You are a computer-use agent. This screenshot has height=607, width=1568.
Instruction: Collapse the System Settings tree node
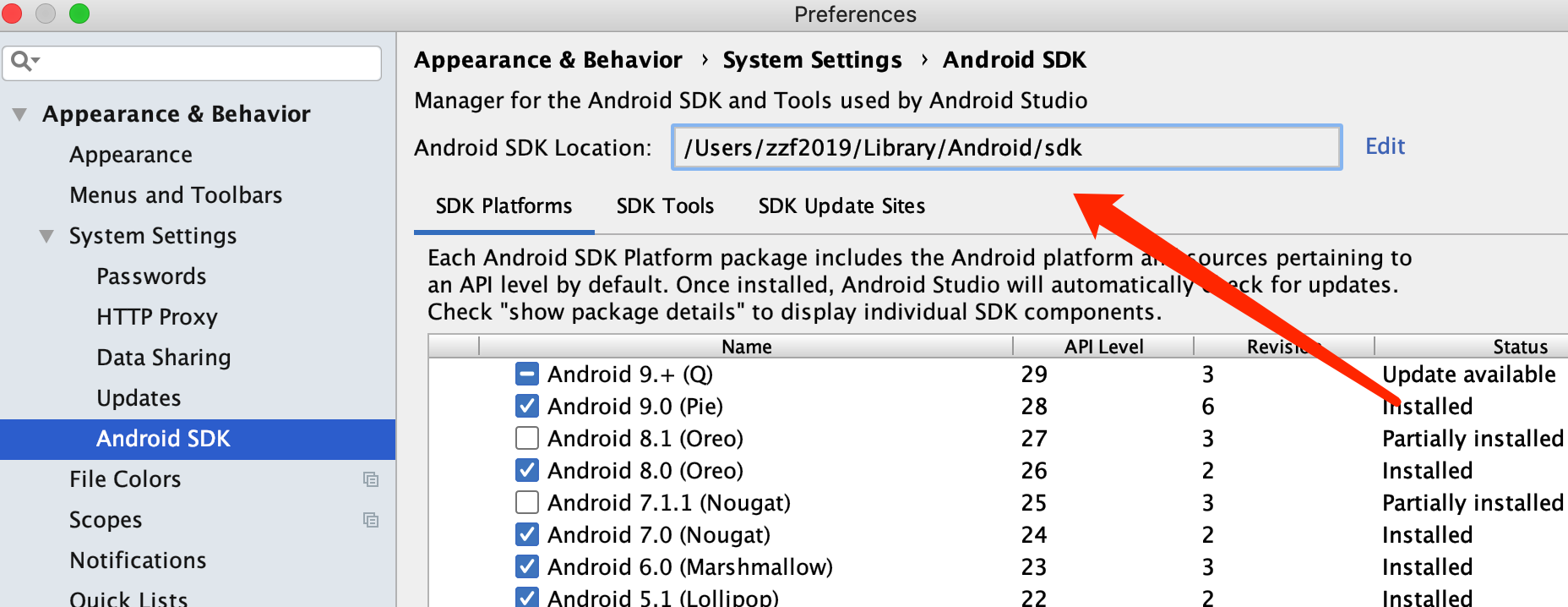[x=46, y=236]
